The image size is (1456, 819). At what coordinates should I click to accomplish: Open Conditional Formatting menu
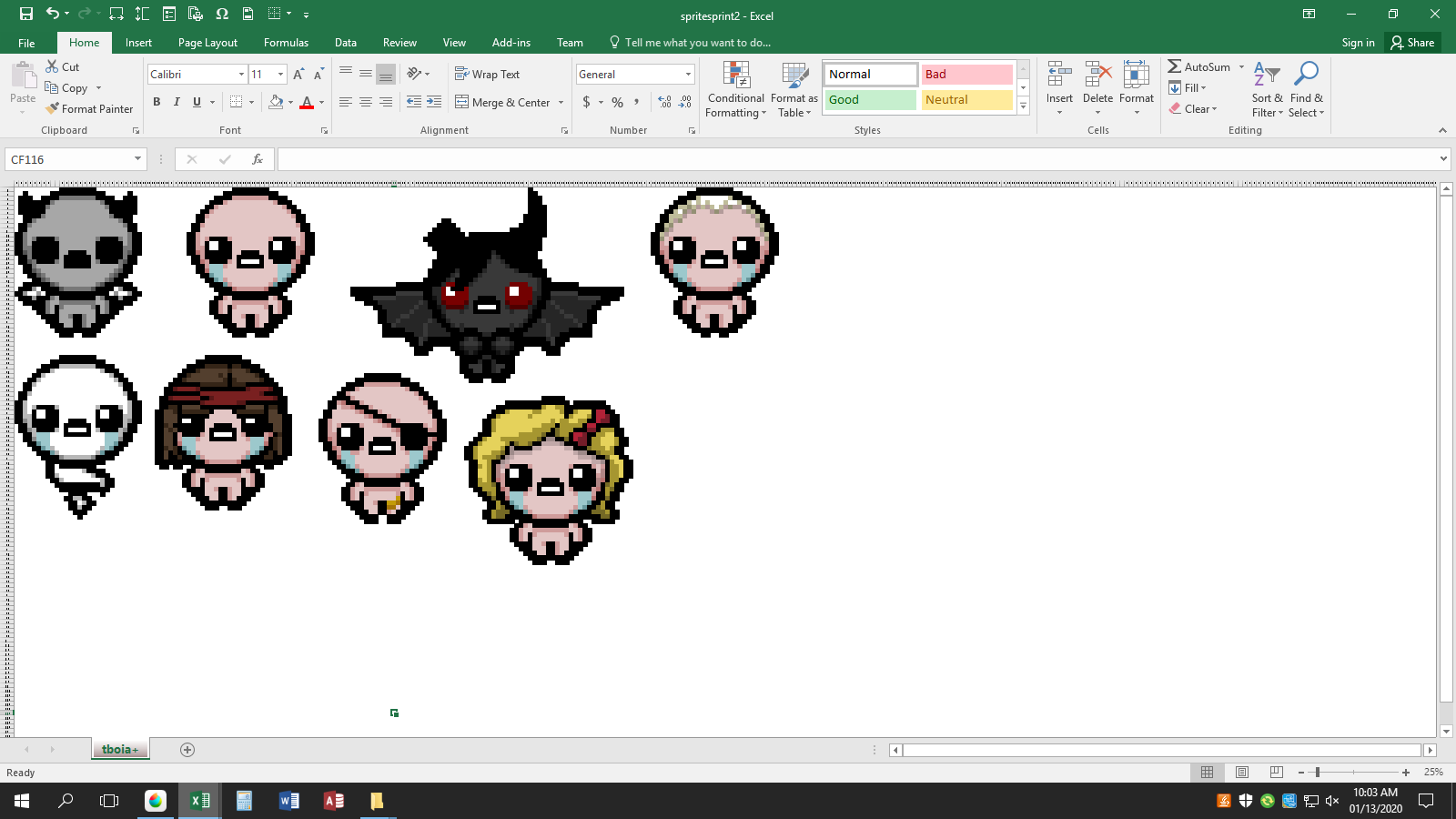(x=735, y=89)
